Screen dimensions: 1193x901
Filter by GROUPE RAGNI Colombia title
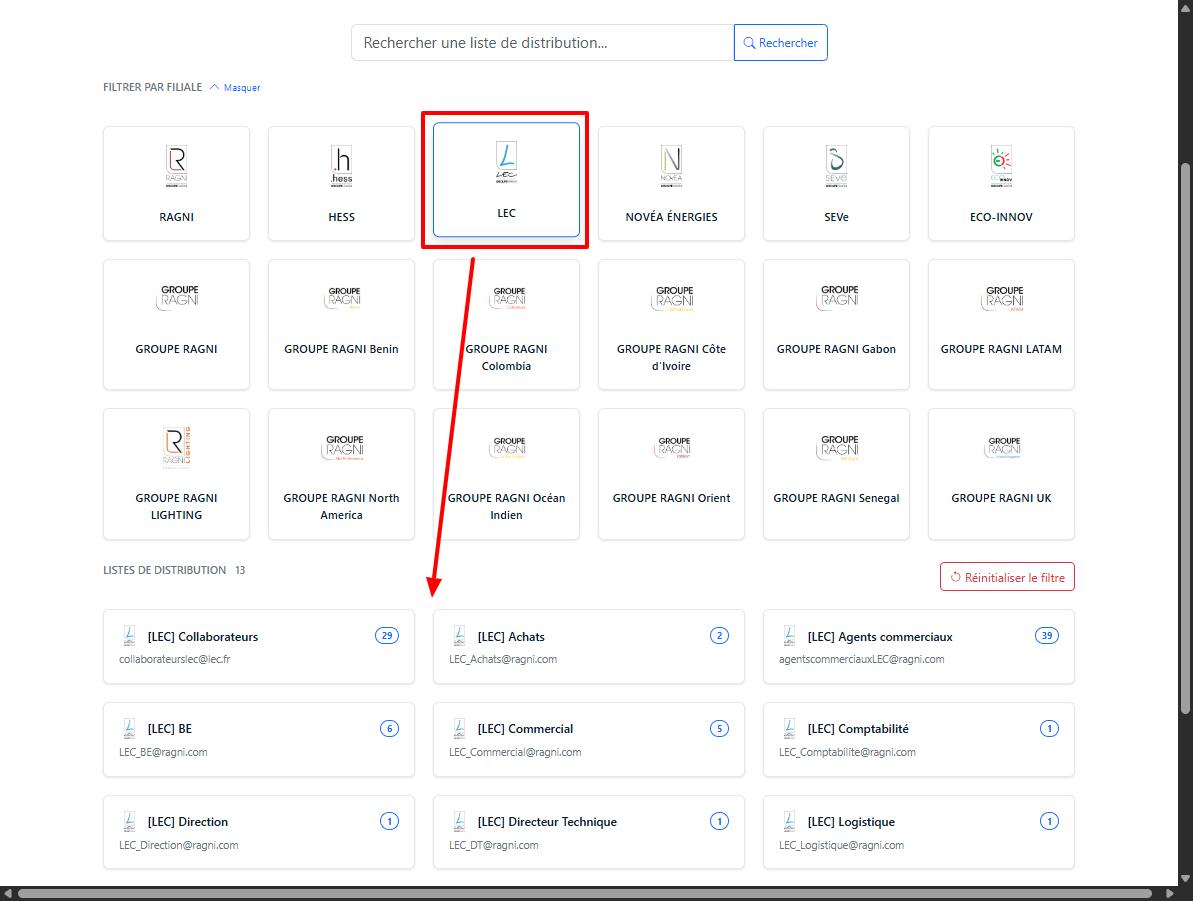coord(507,358)
